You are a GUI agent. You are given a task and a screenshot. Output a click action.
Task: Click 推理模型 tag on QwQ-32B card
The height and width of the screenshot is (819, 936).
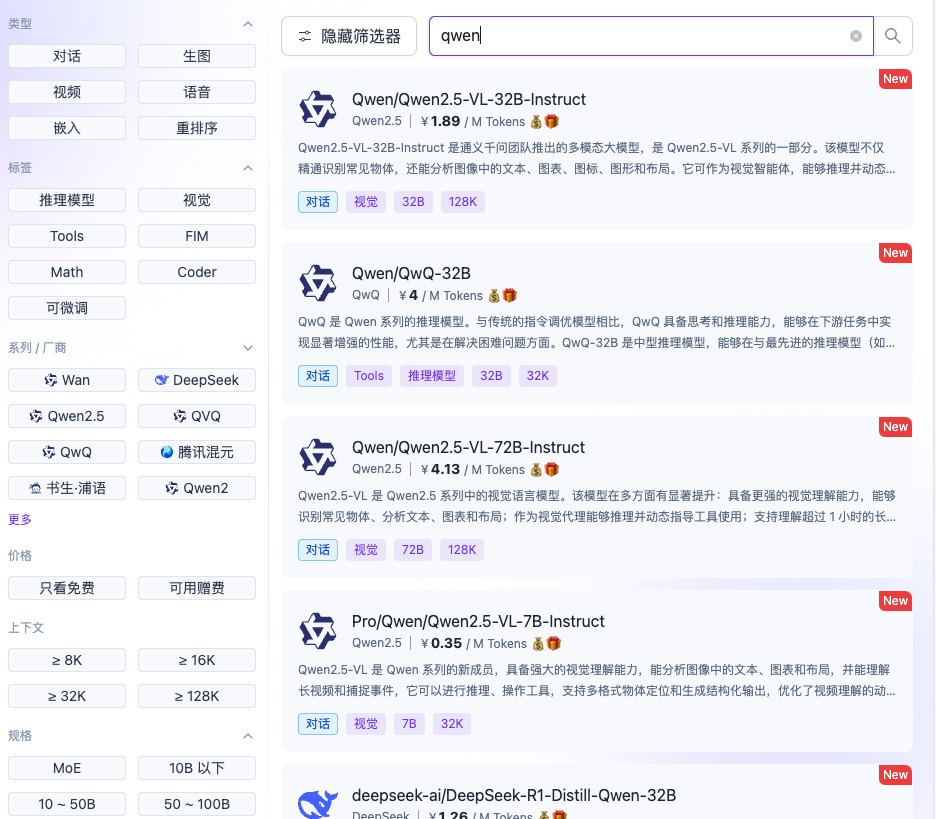pos(432,375)
